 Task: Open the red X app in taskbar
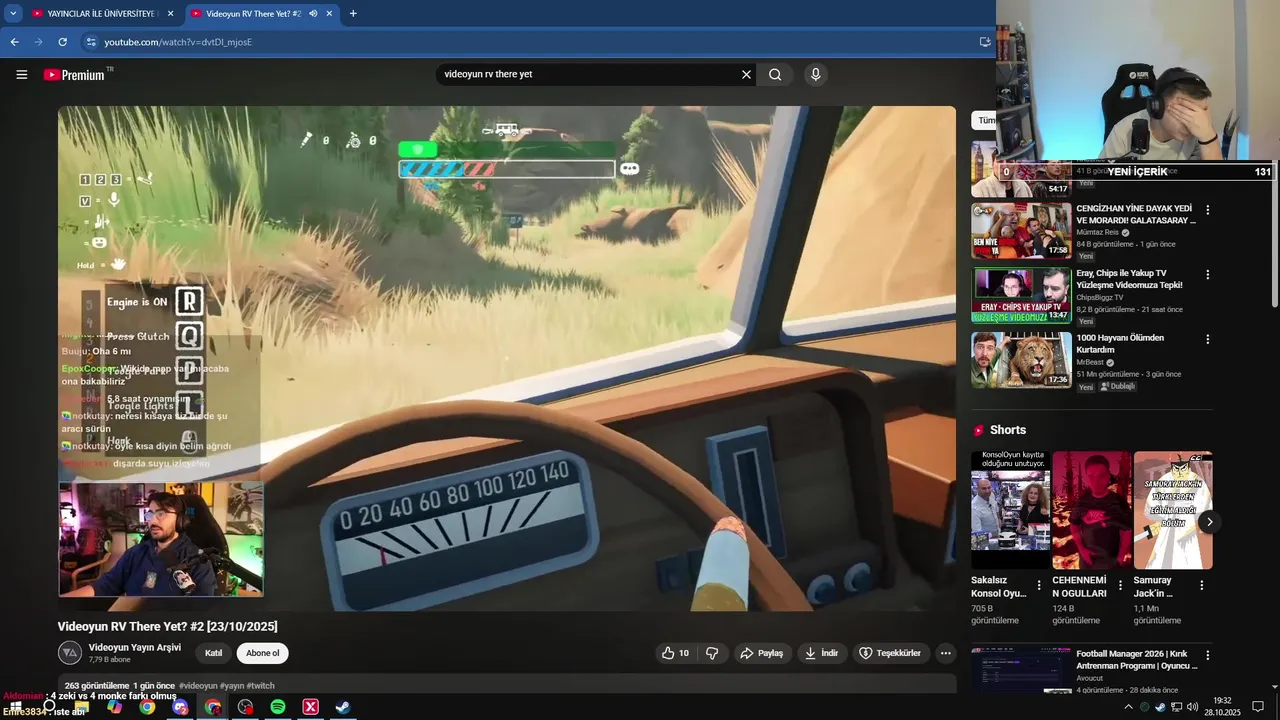(x=310, y=707)
